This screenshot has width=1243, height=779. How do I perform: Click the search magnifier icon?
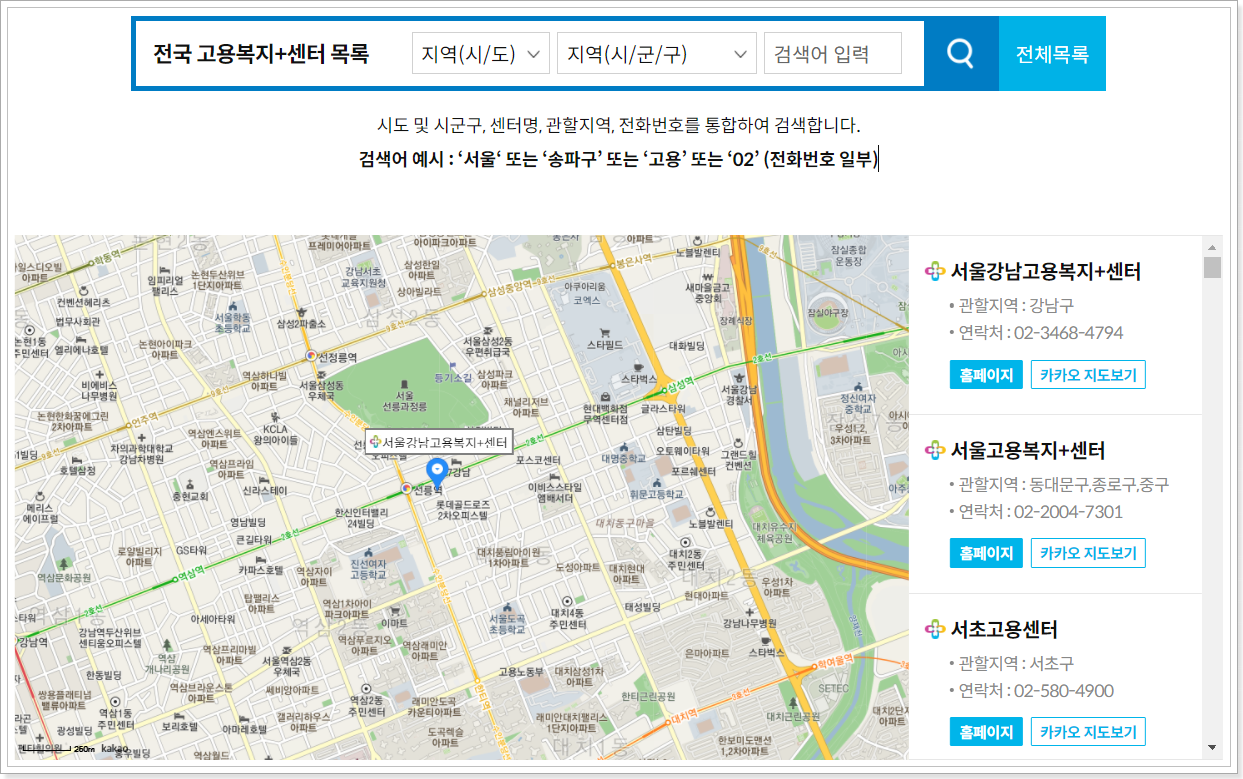(x=960, y=53)
